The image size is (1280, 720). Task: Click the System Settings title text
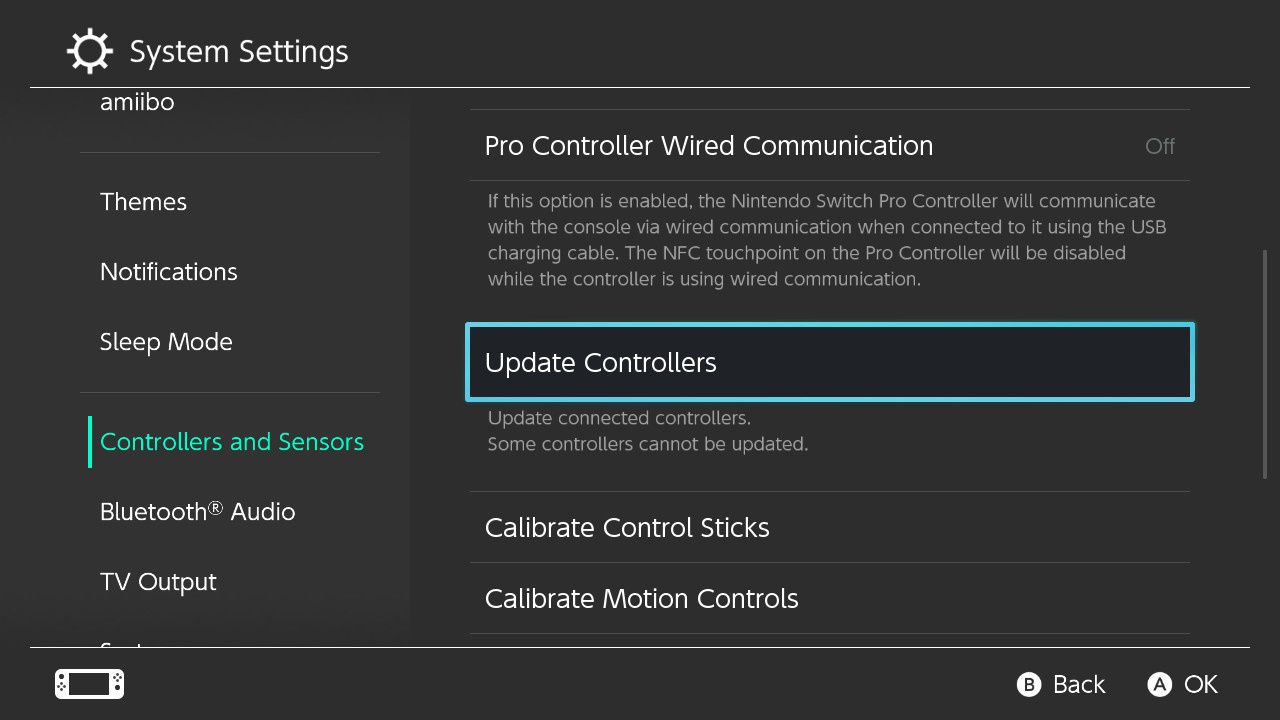pyautogui.click(x=239, y=52)
